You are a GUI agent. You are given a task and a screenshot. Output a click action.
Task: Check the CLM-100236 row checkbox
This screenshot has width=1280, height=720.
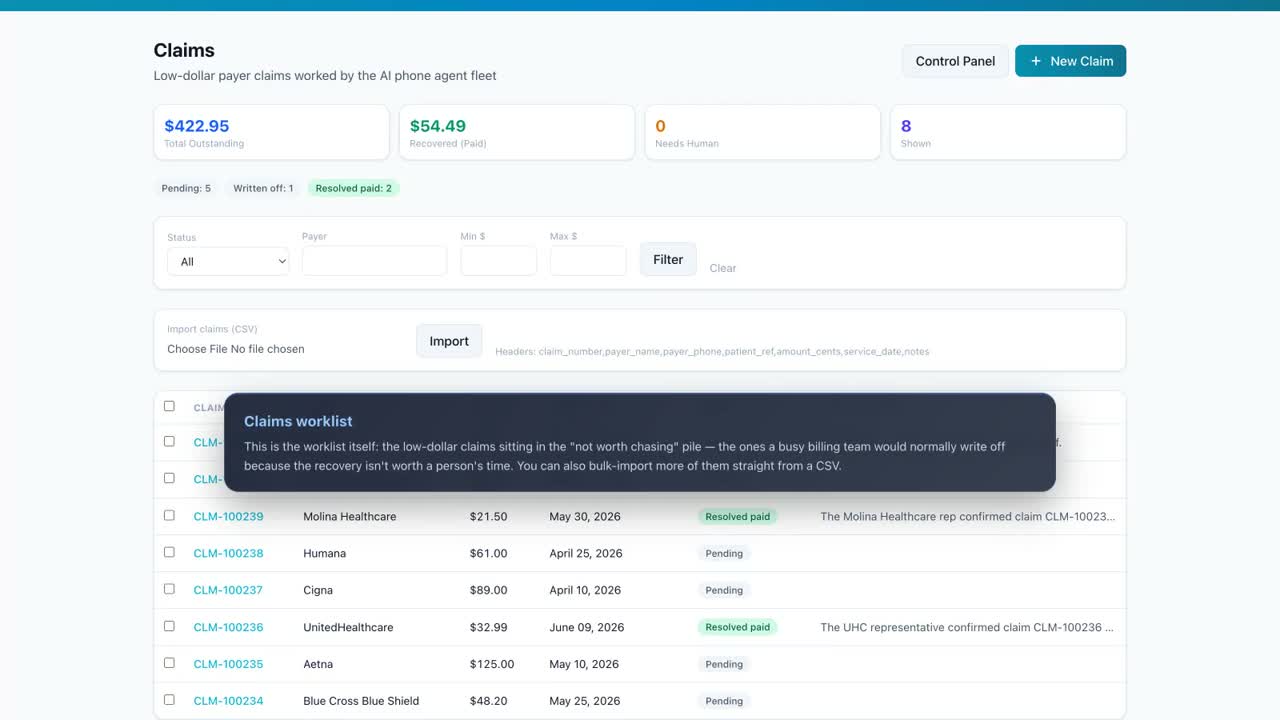click(169, 626)
